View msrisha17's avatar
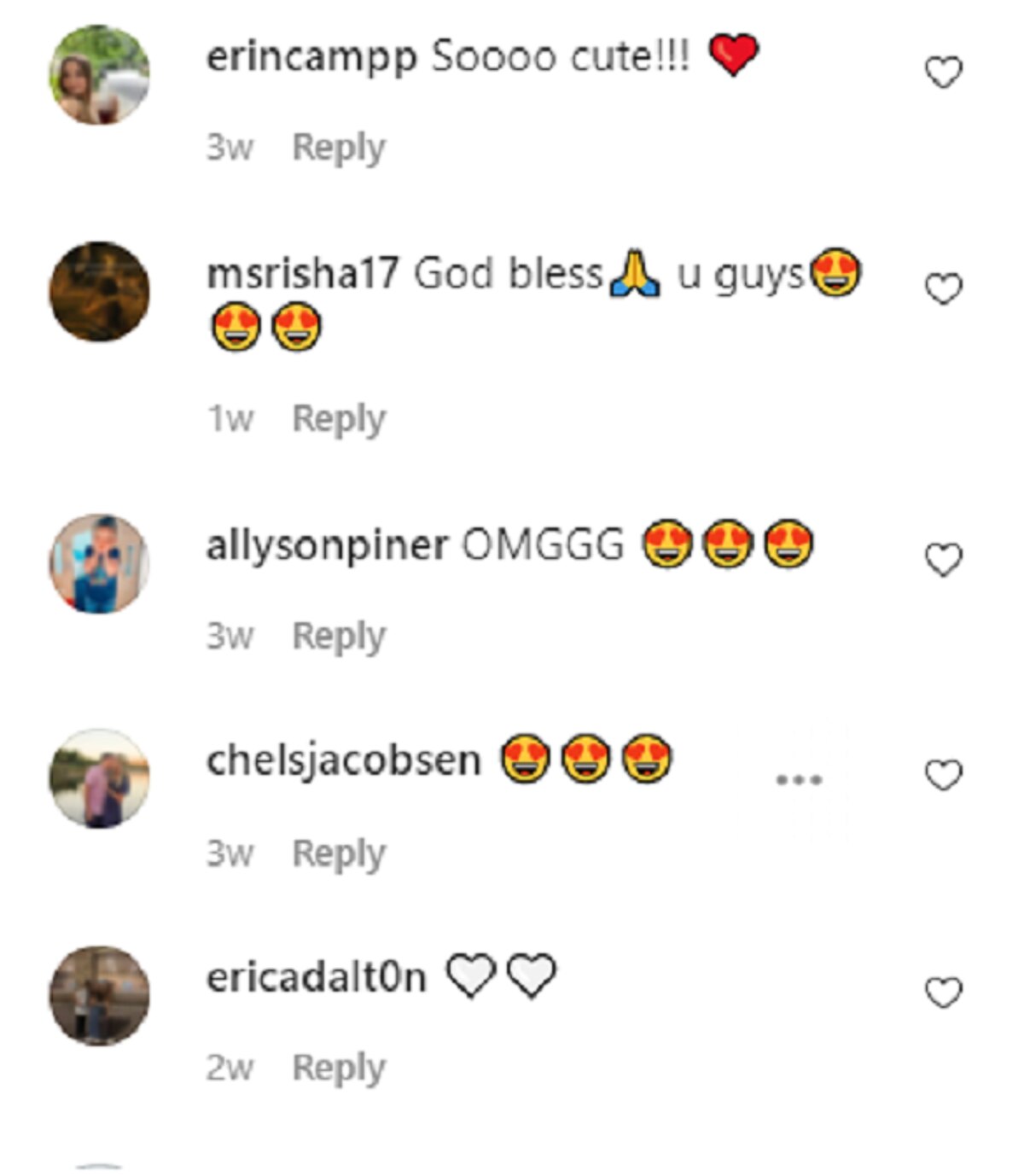Viewport: 1024px width, 1176px height. (99, 292)
